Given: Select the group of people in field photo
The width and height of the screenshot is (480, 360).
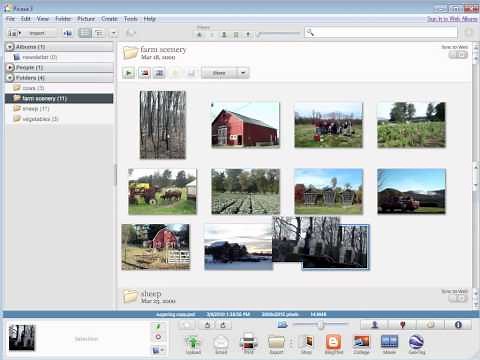Looking at the screenshot, I should click(x=329, y=125).
